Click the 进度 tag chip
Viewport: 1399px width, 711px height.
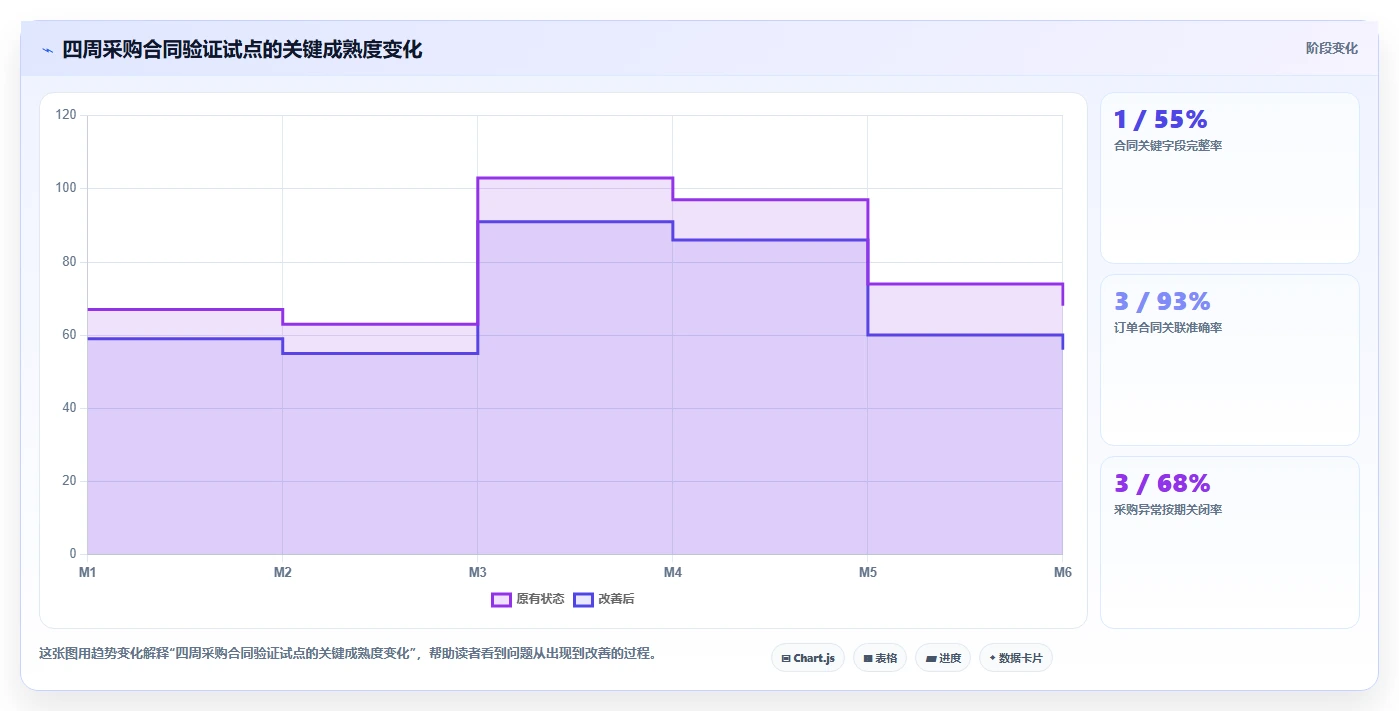943,658
